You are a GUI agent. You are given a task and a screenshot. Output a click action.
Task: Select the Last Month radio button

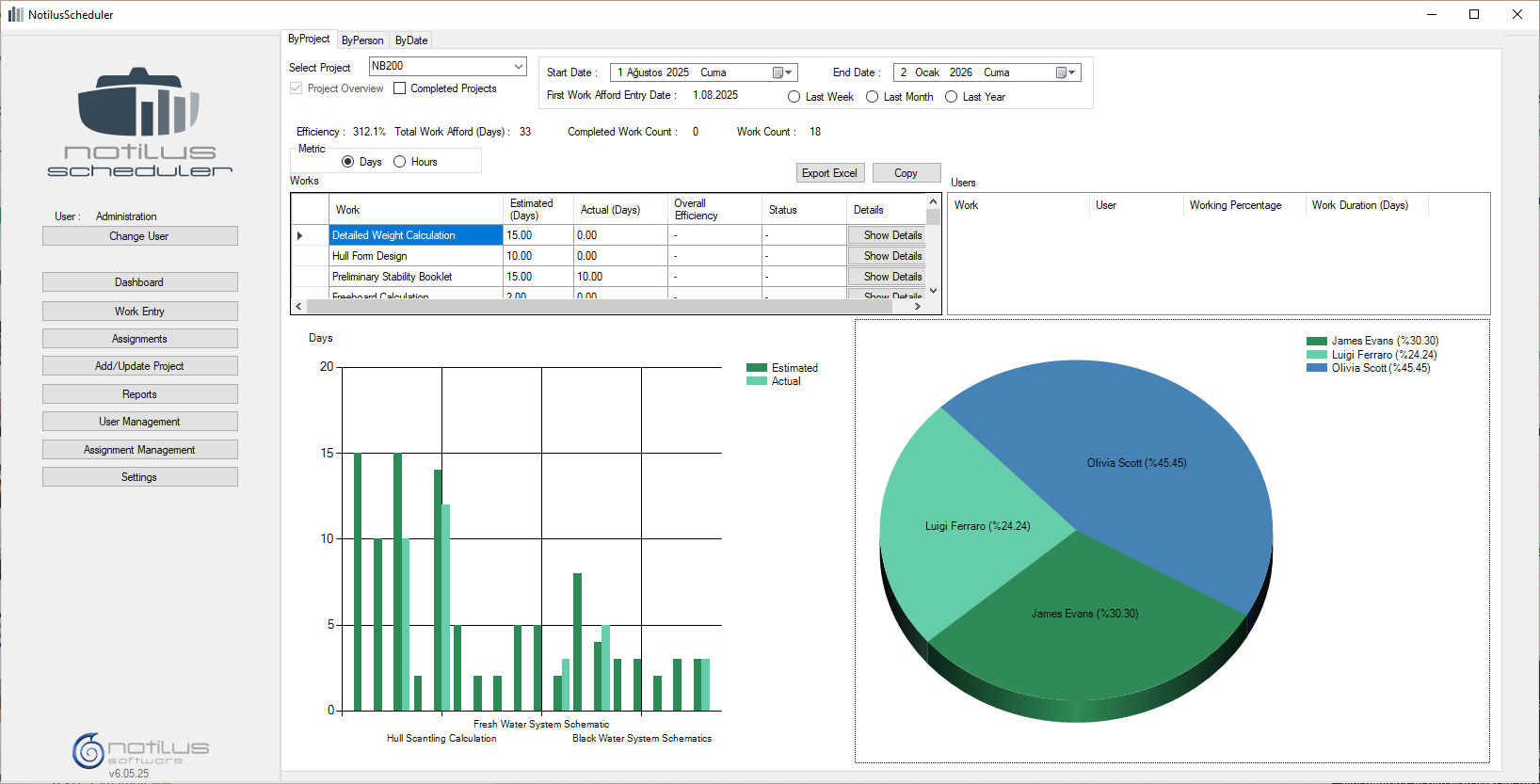click(x=873, y=97)
